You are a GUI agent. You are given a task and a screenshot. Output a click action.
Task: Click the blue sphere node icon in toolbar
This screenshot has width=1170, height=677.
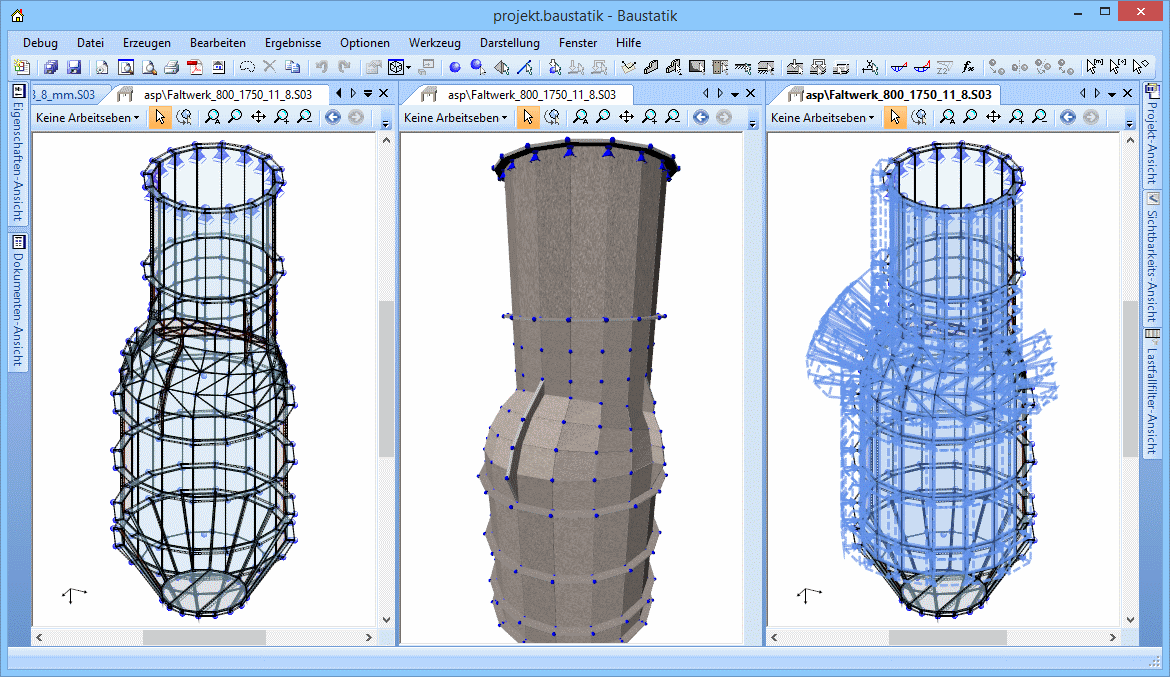(x=454, y=68)
